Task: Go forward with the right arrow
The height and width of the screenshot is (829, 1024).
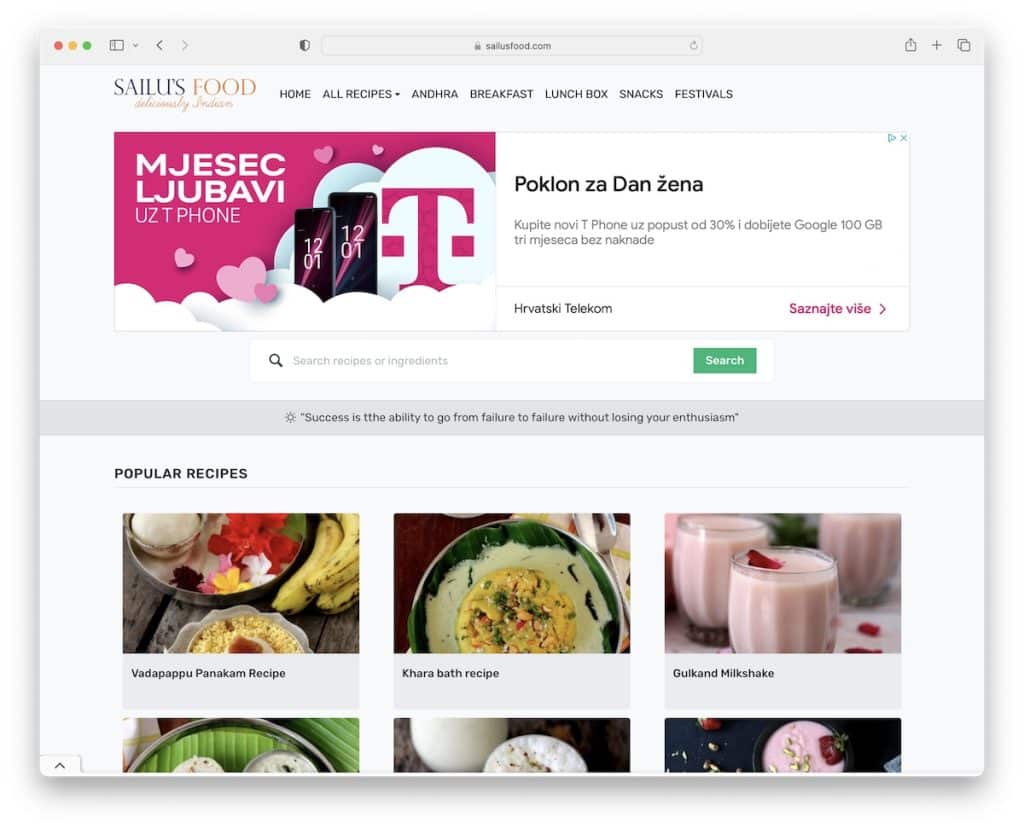Action: coord(185,45)
